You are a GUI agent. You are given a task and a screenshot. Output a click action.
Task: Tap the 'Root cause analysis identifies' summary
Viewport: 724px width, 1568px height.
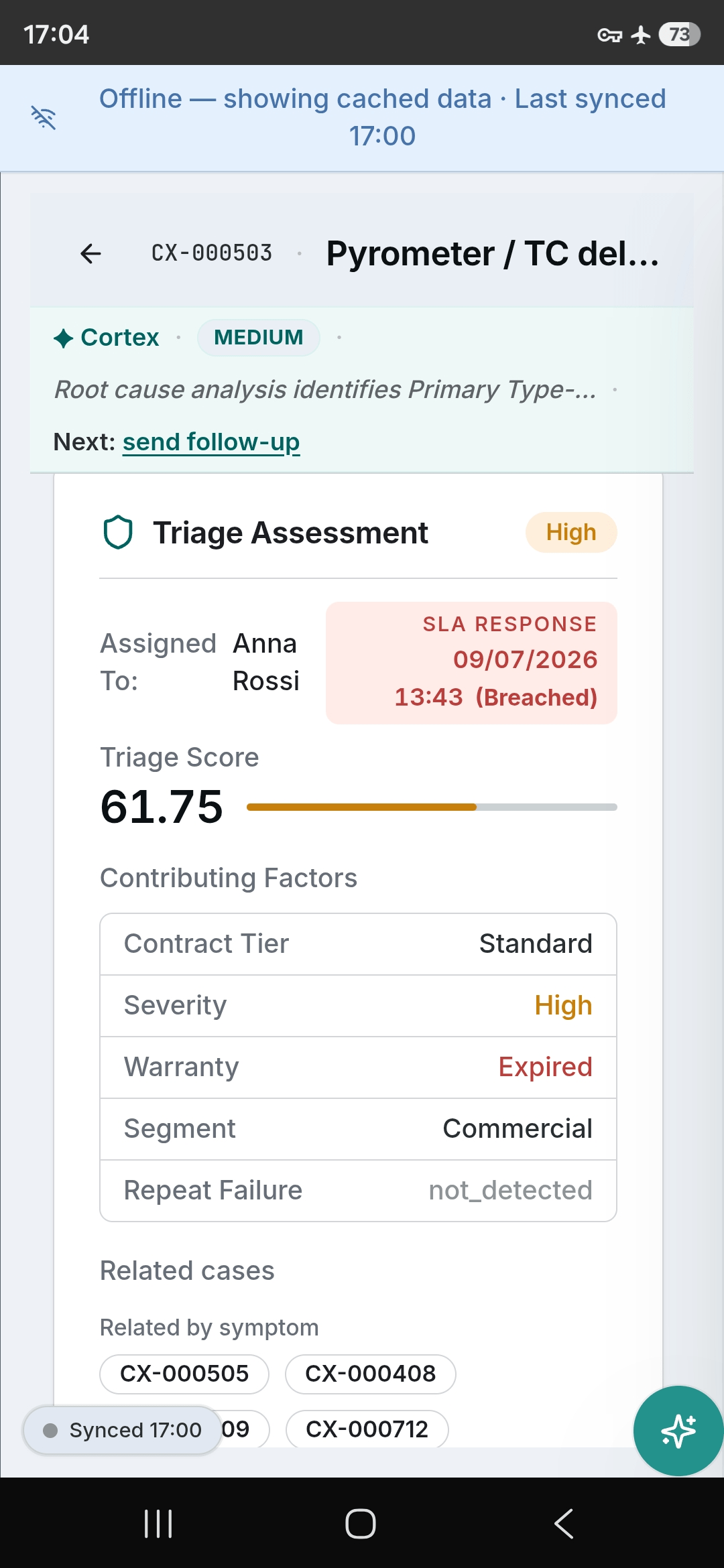coord(325,389)
